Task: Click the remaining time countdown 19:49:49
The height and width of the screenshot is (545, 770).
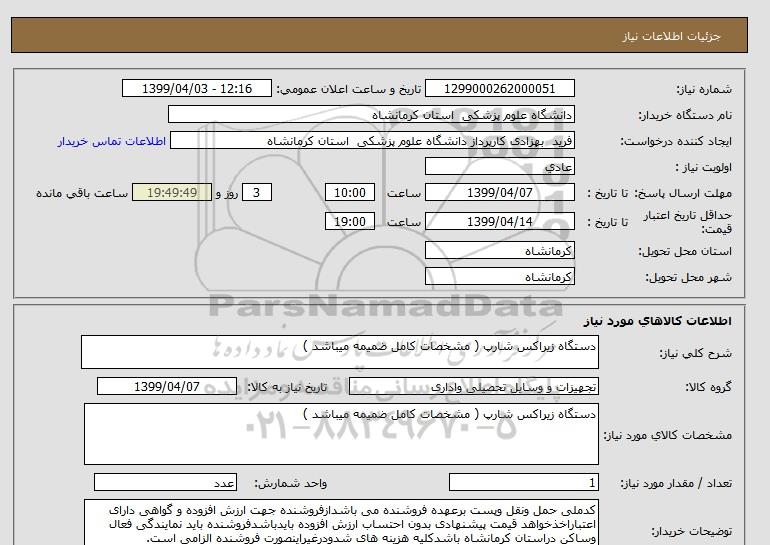Action: tap(172, 192)
